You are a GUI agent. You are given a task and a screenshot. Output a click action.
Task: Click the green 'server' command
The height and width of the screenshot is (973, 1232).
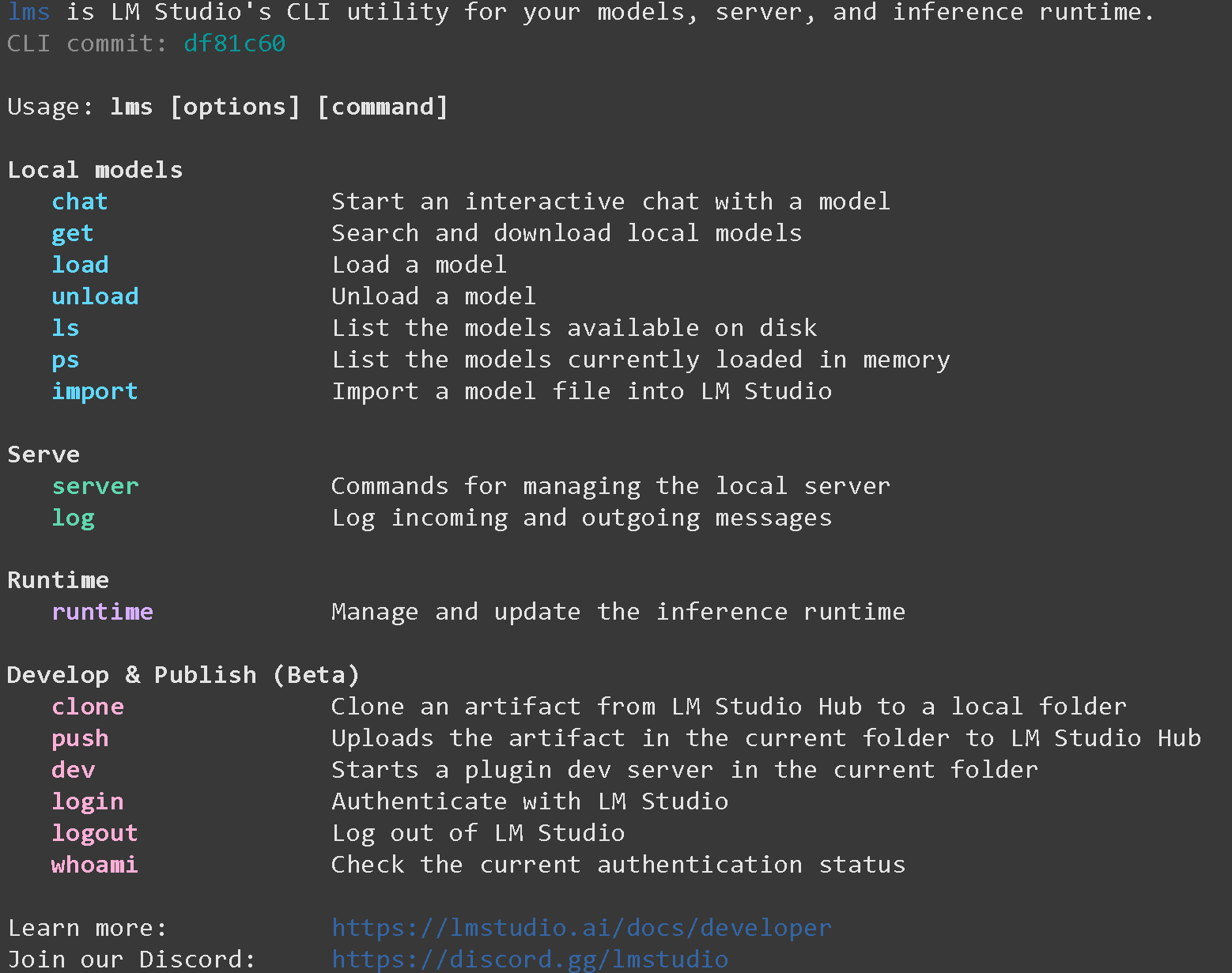pos(95,486)
